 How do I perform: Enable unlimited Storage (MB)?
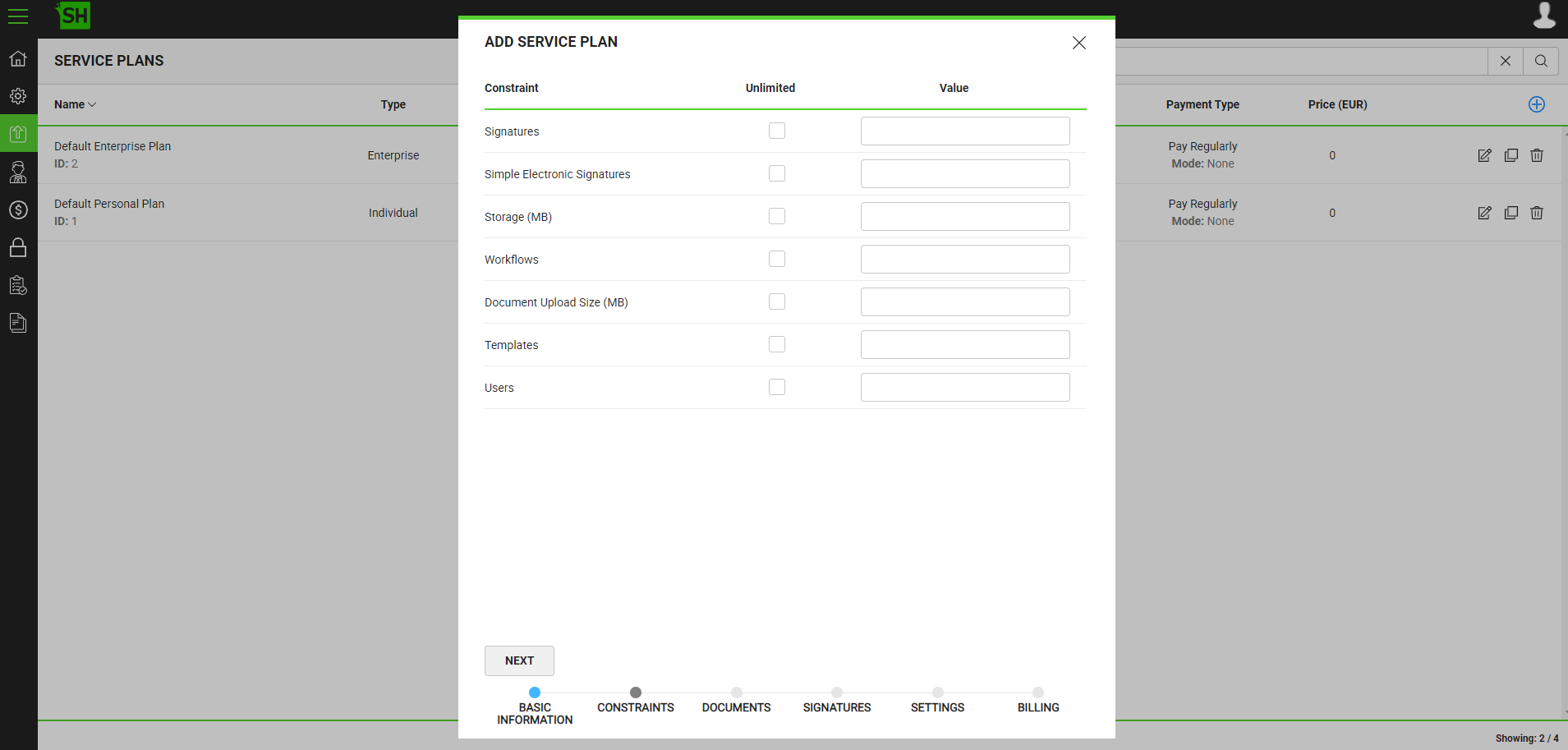point(777,216)
